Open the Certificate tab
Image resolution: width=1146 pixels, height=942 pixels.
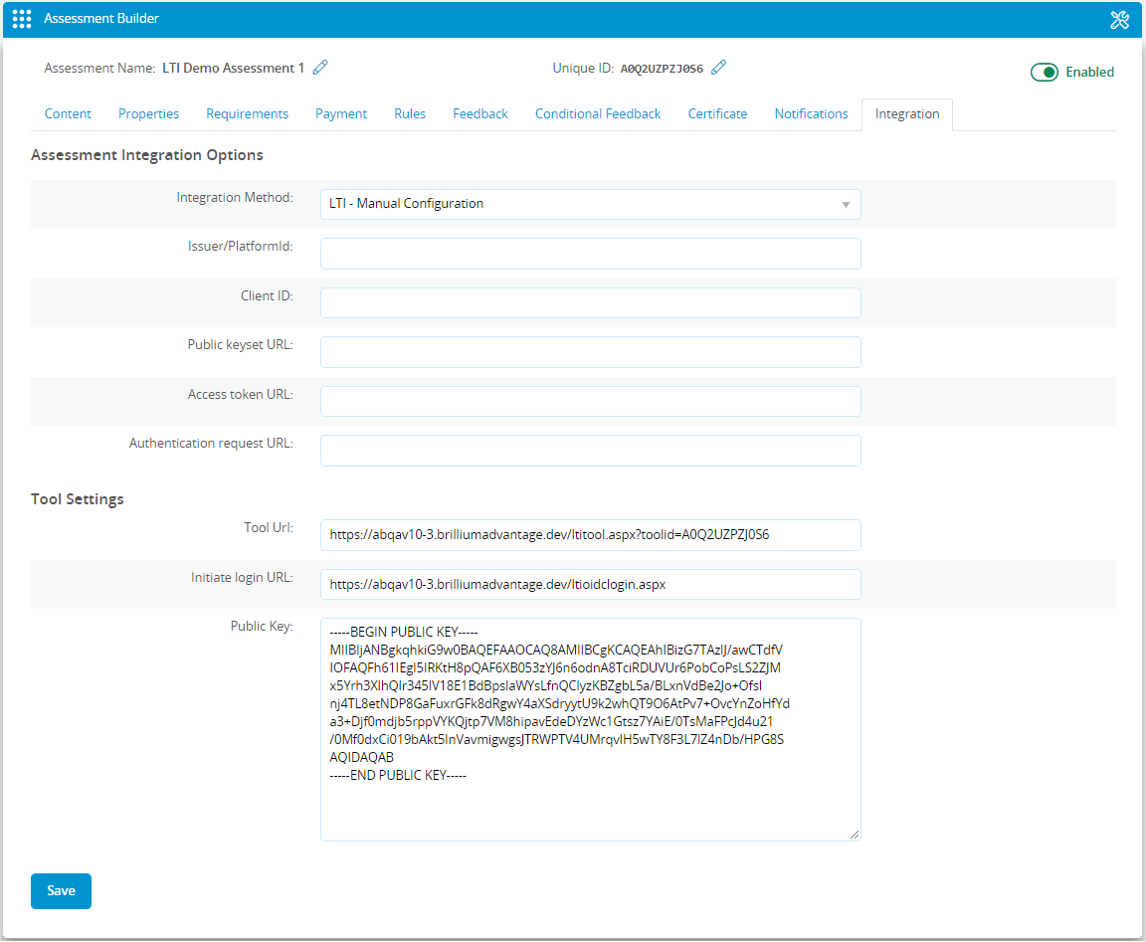point(717,114)
